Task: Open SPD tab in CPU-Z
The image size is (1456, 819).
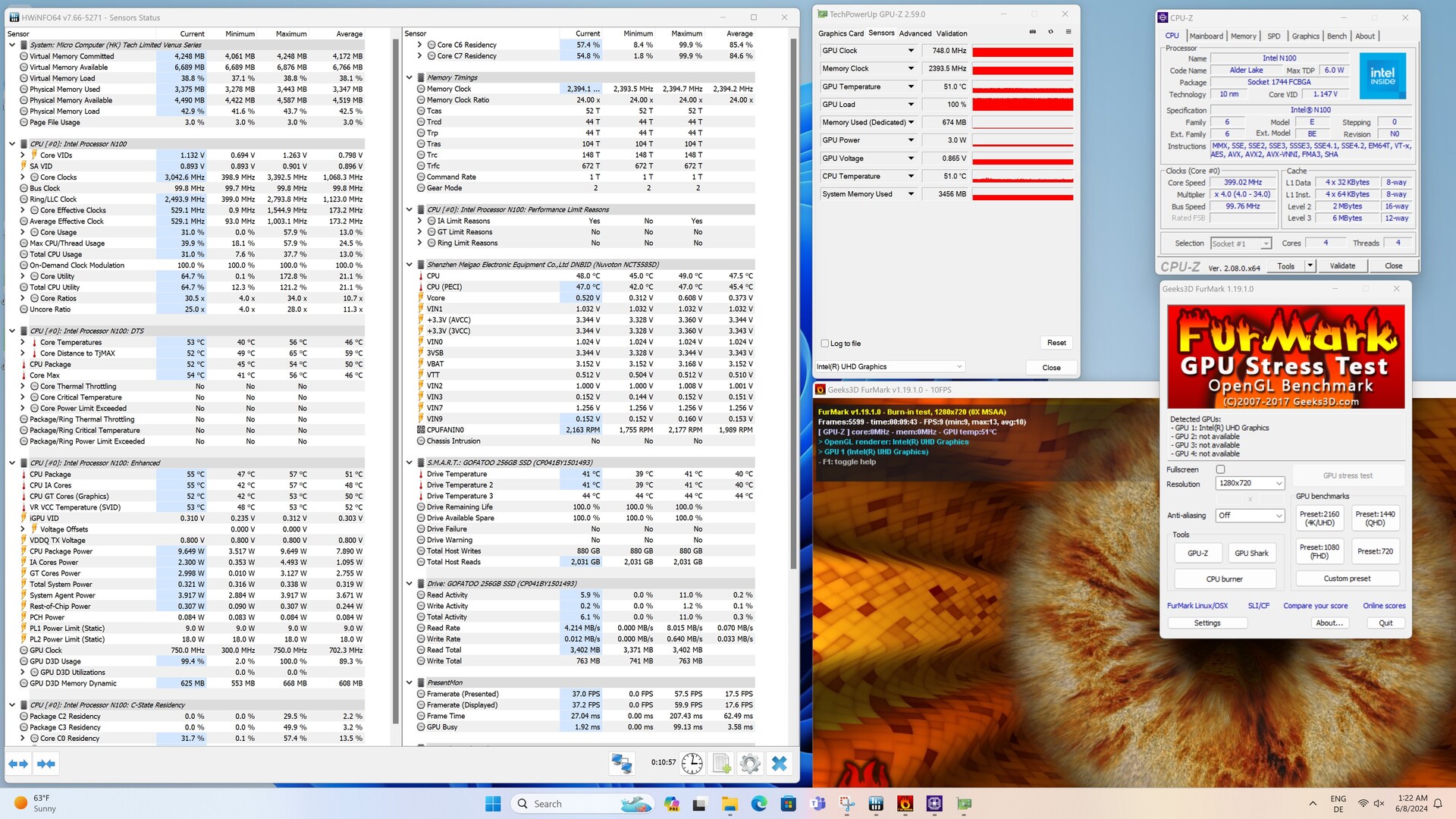Action: 1274,36
